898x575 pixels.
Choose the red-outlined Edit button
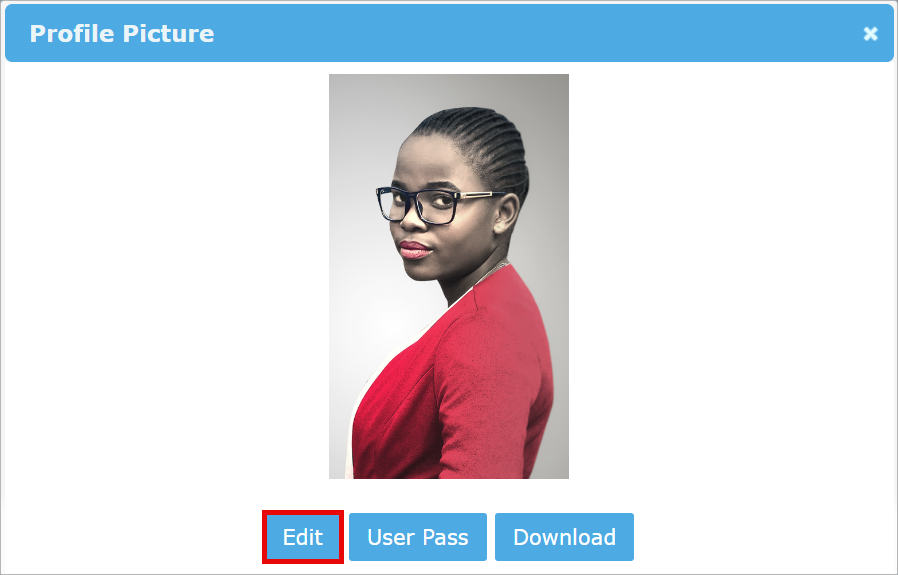tap(303, 537)
